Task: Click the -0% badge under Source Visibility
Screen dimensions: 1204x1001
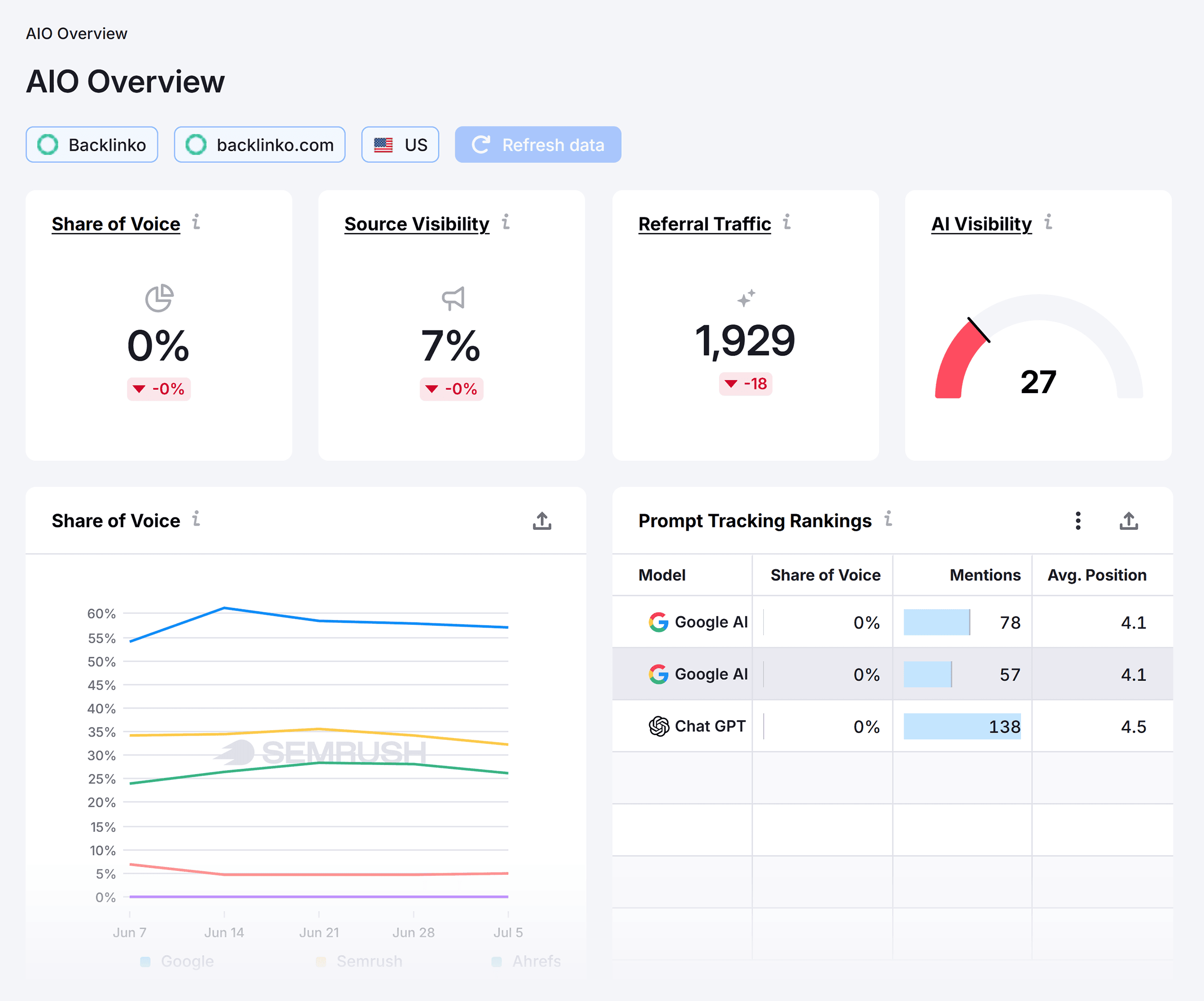Action: coord(452,389)
